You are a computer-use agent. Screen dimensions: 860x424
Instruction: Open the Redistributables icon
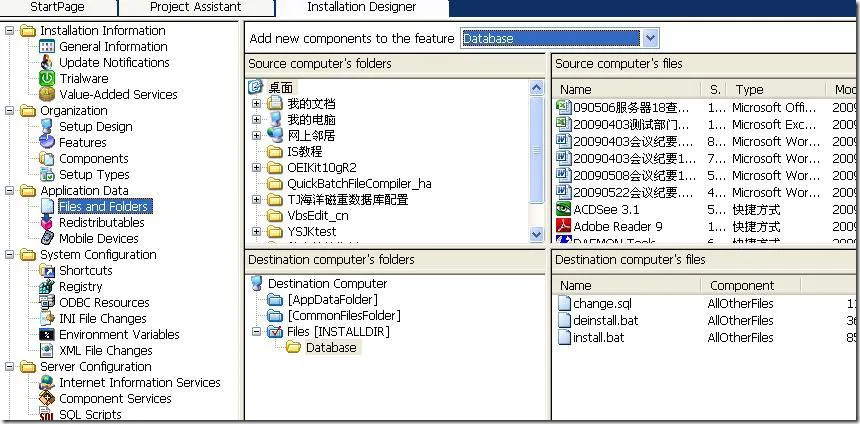[47, 222]
